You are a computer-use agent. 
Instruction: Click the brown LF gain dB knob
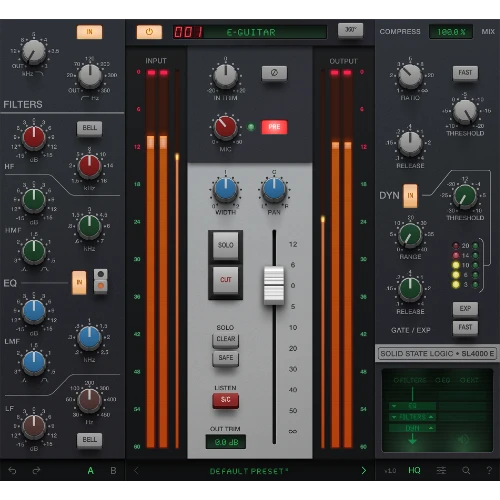click(34, 426)
